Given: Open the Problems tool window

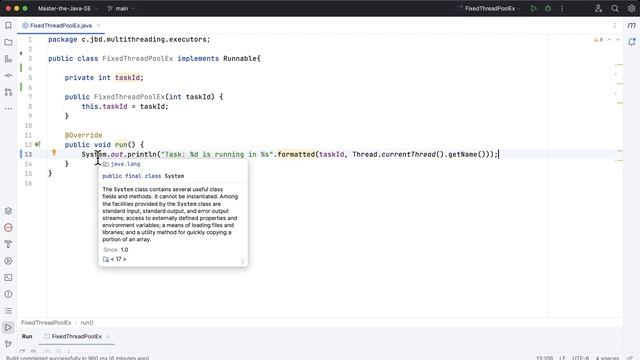Looking at the screenshot, I should click(x=8, y=294).
